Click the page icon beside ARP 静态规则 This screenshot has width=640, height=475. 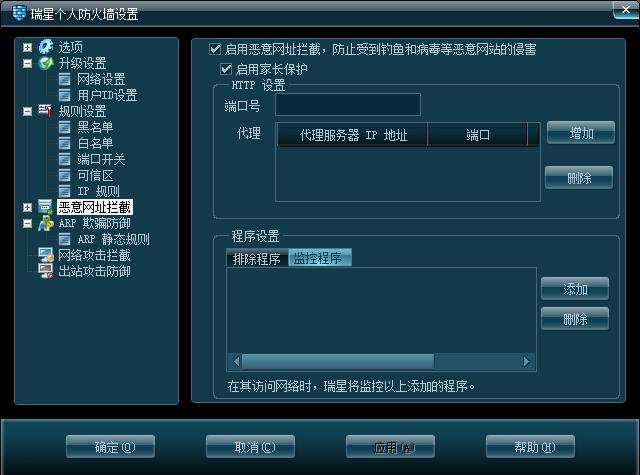click(x=64, y=239)
